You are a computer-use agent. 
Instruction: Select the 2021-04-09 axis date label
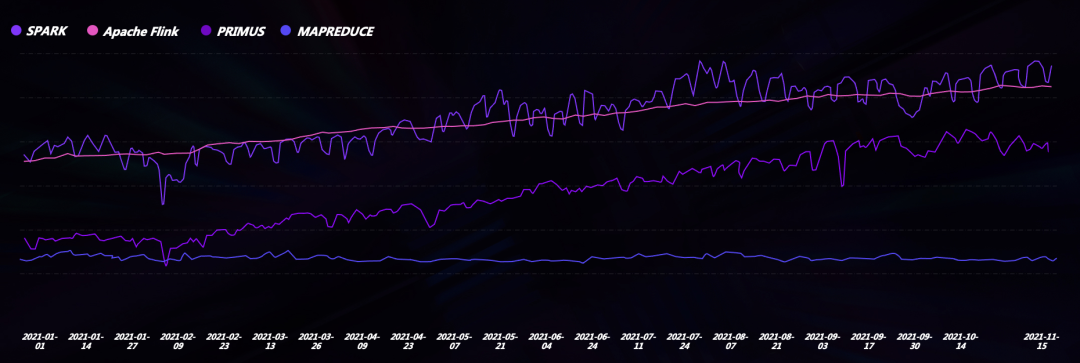click(362, 342)
